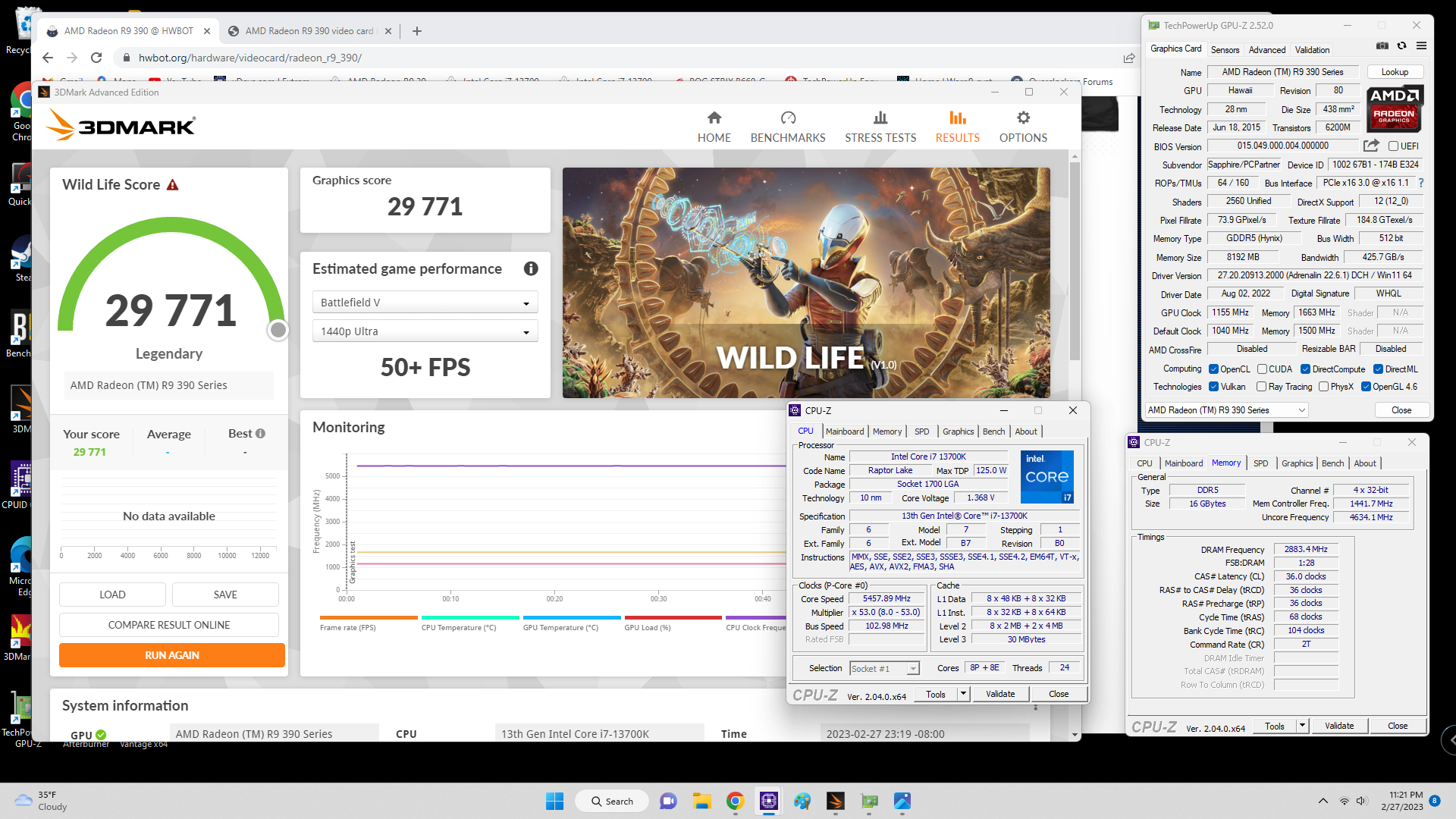Open 3DMark BENCHMARKS section

point(788,127)
